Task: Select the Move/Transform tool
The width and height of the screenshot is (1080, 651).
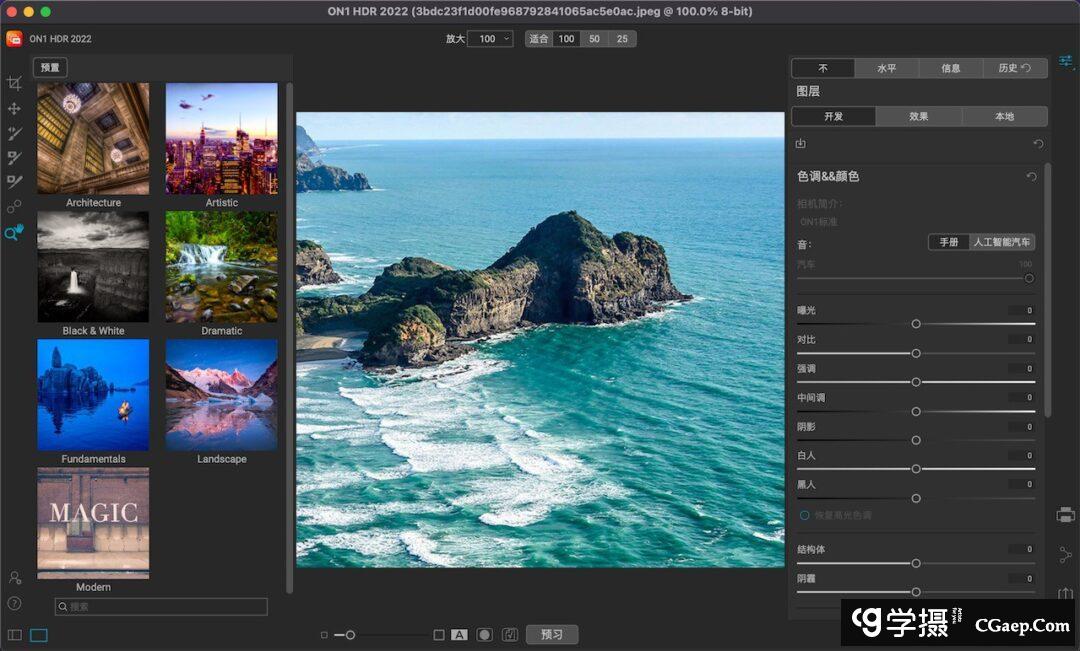Action: click(14, 108)
